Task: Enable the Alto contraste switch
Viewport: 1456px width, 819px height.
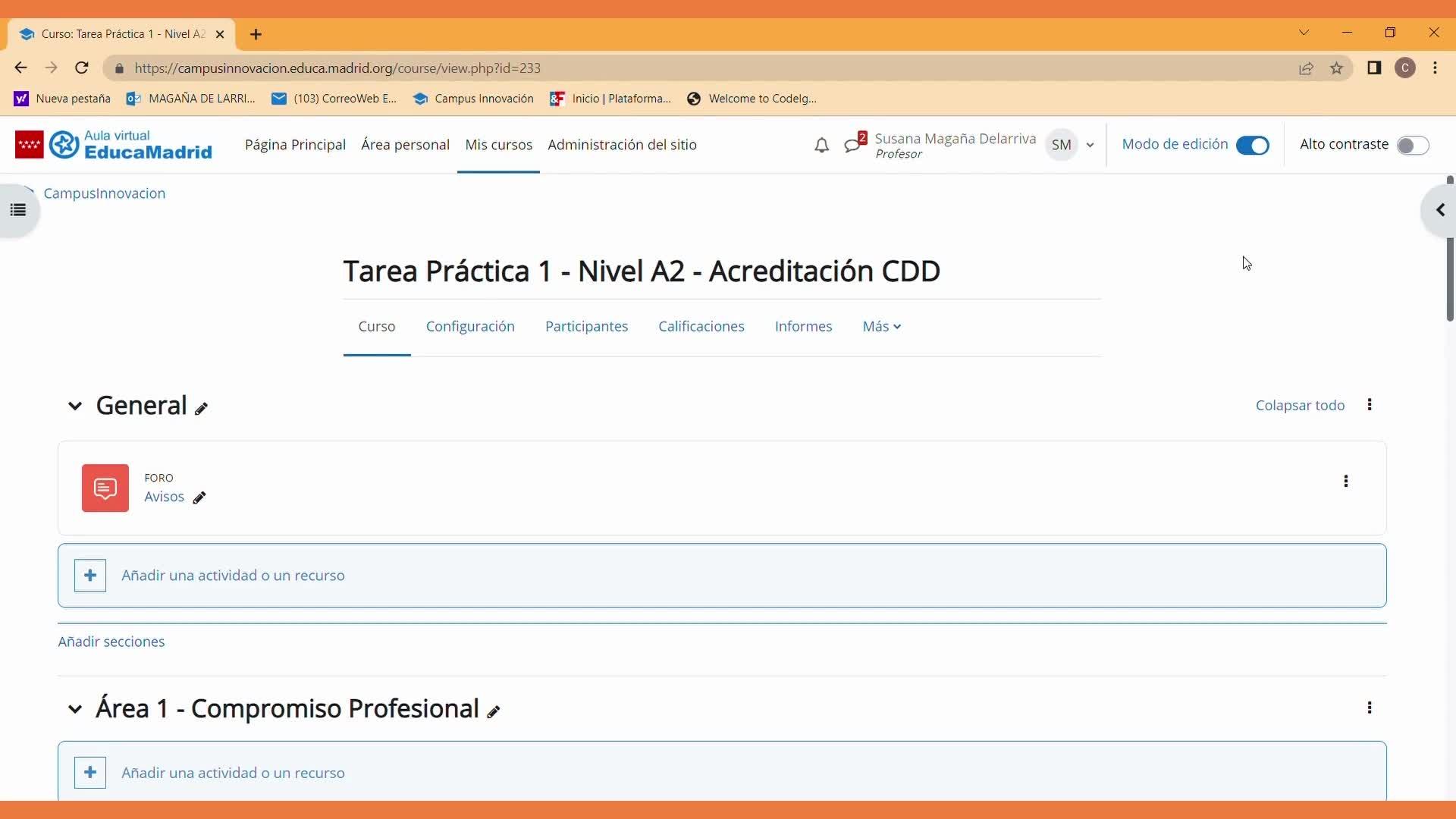Action: tap(1412, 145)
